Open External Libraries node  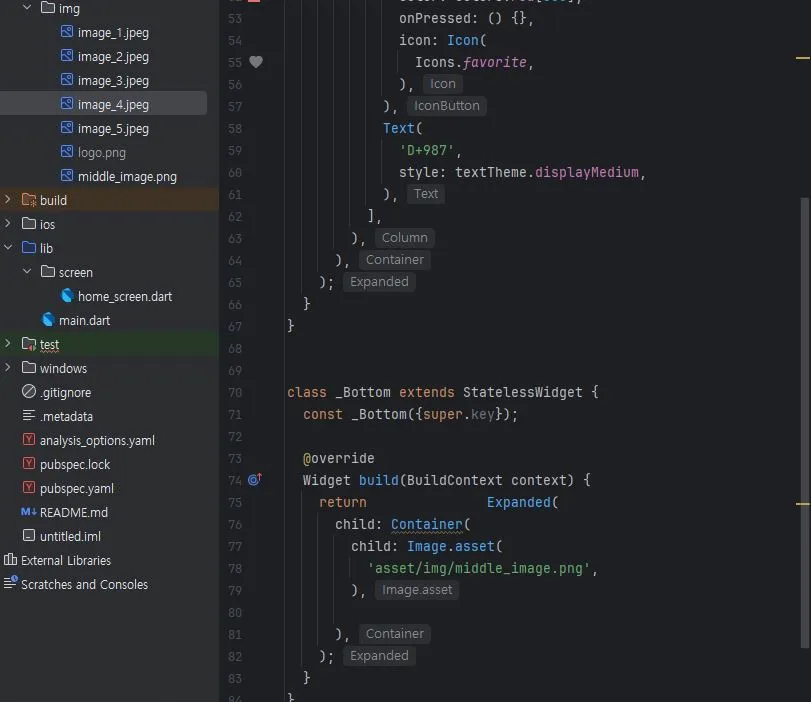[x=65, y=560]
